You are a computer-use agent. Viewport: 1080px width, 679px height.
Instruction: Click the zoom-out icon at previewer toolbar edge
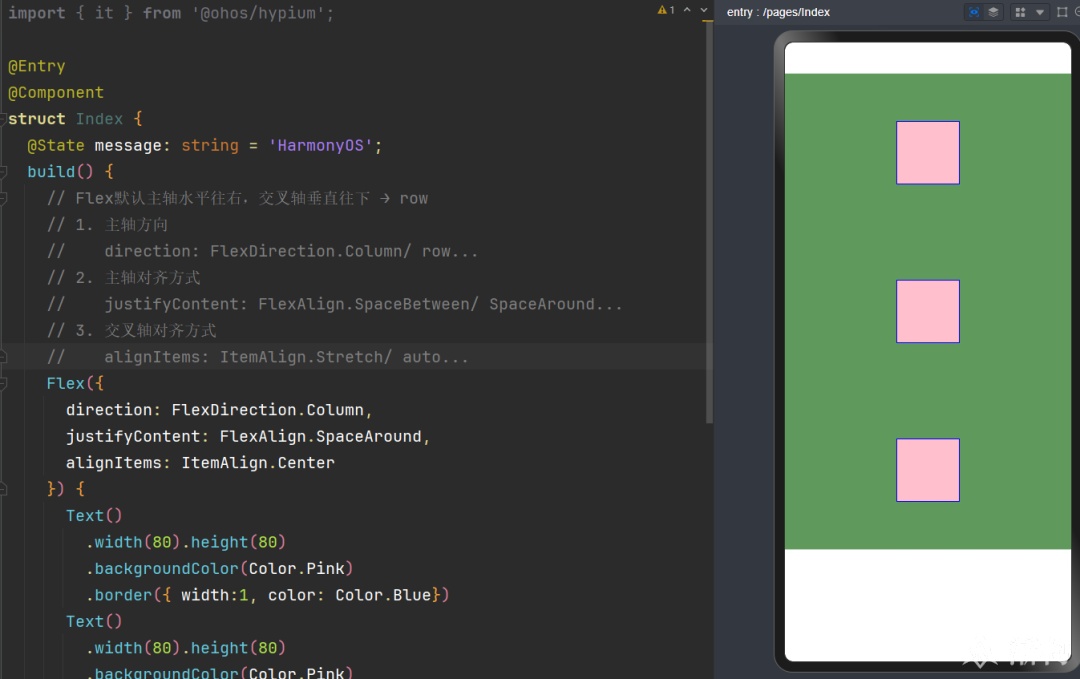click(x=1077, y=12)
